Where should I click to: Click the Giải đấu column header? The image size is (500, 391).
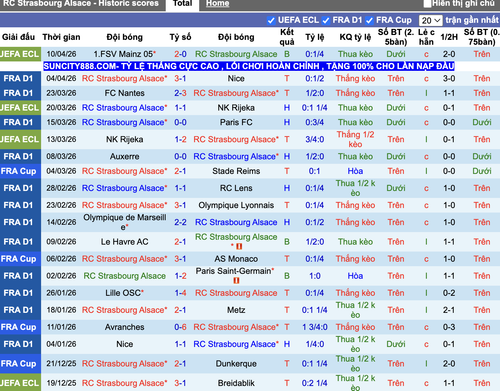[18, 37]
